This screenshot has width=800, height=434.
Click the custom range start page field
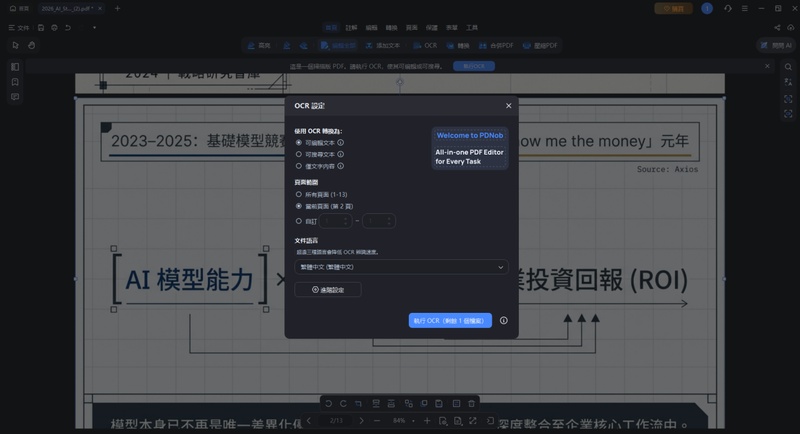point(336,221)
